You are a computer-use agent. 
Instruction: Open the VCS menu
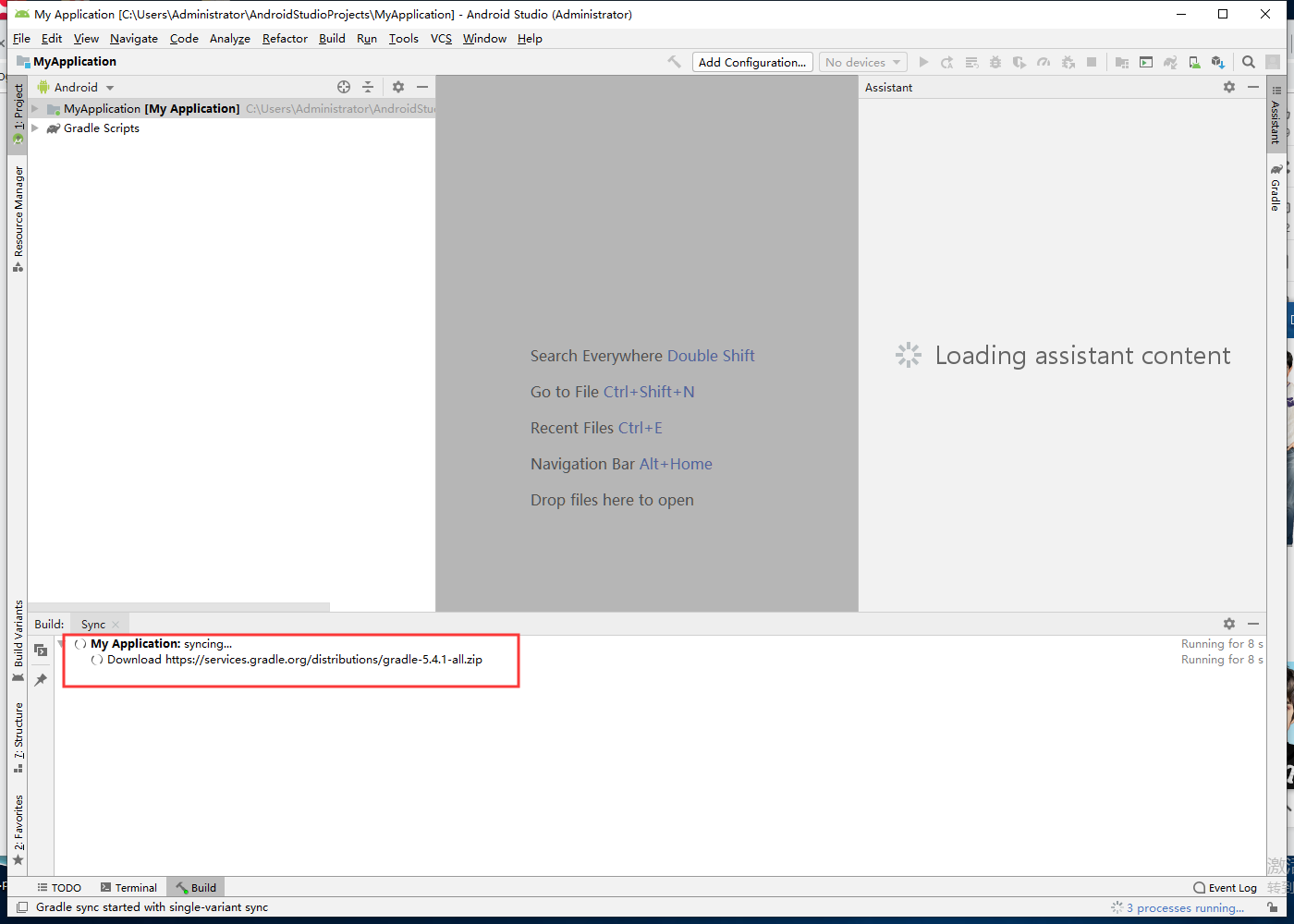pos(441,38)
